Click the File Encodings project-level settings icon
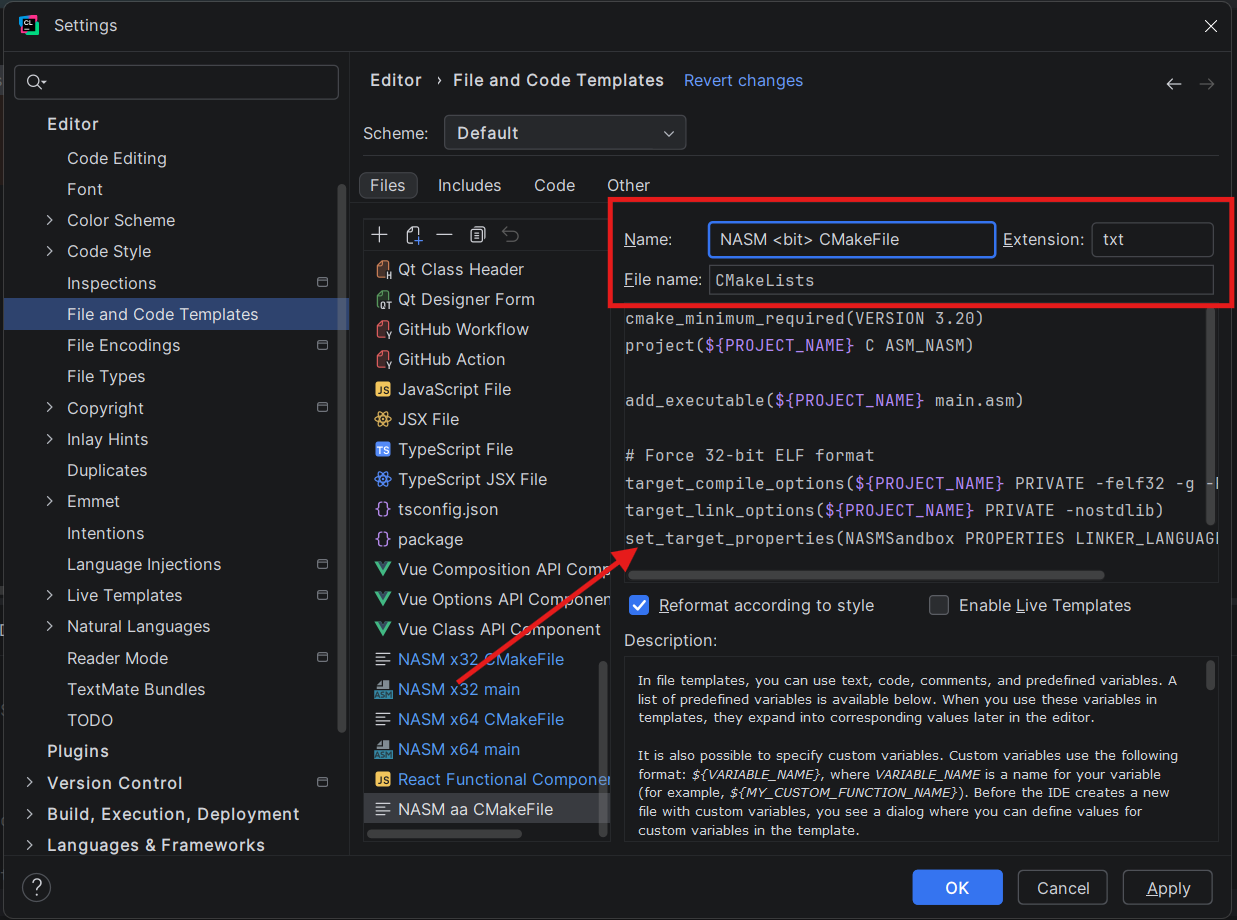Viewport: 1237px width, 920px height. pos(322,345)
